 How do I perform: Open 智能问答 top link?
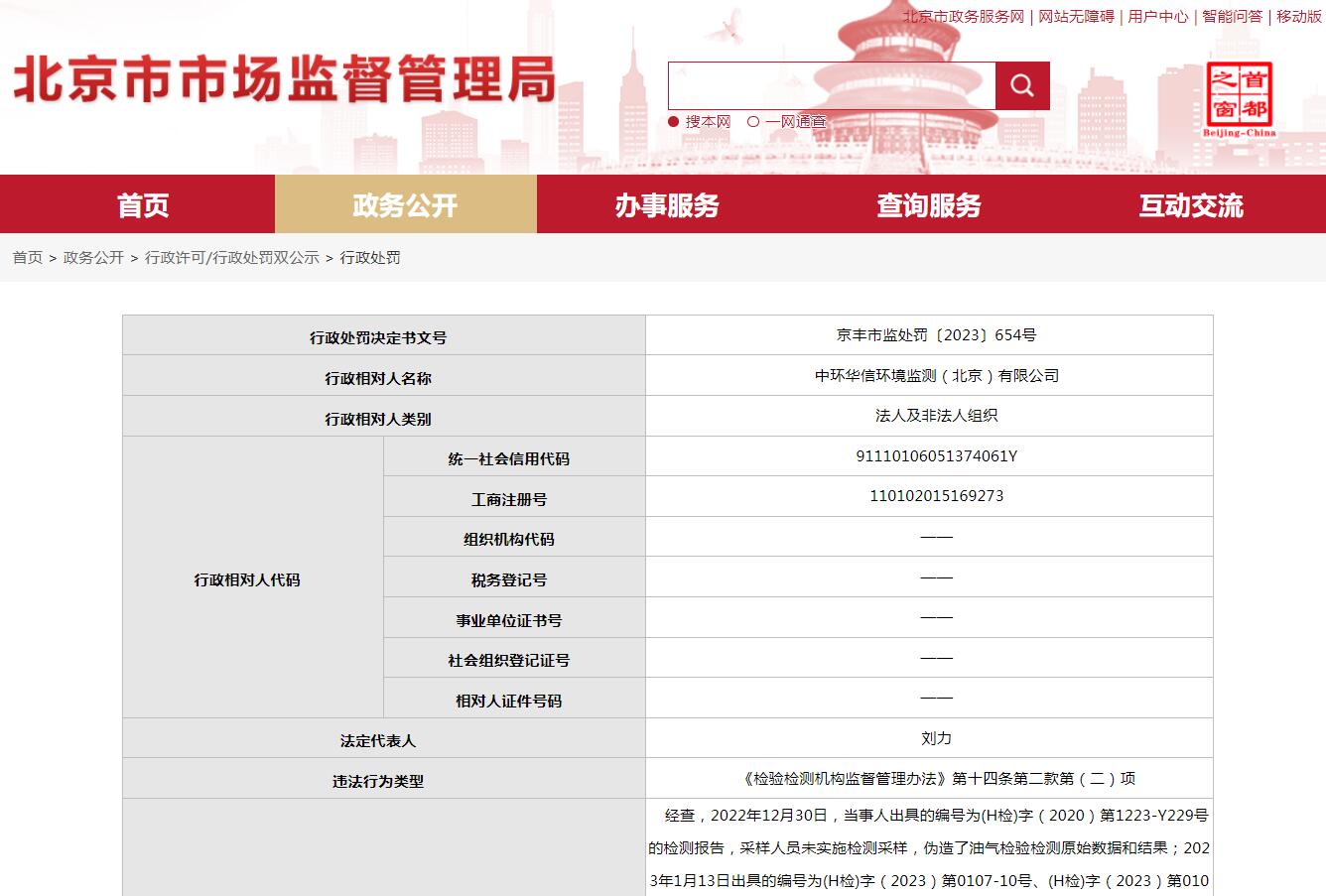point(1233,17)
